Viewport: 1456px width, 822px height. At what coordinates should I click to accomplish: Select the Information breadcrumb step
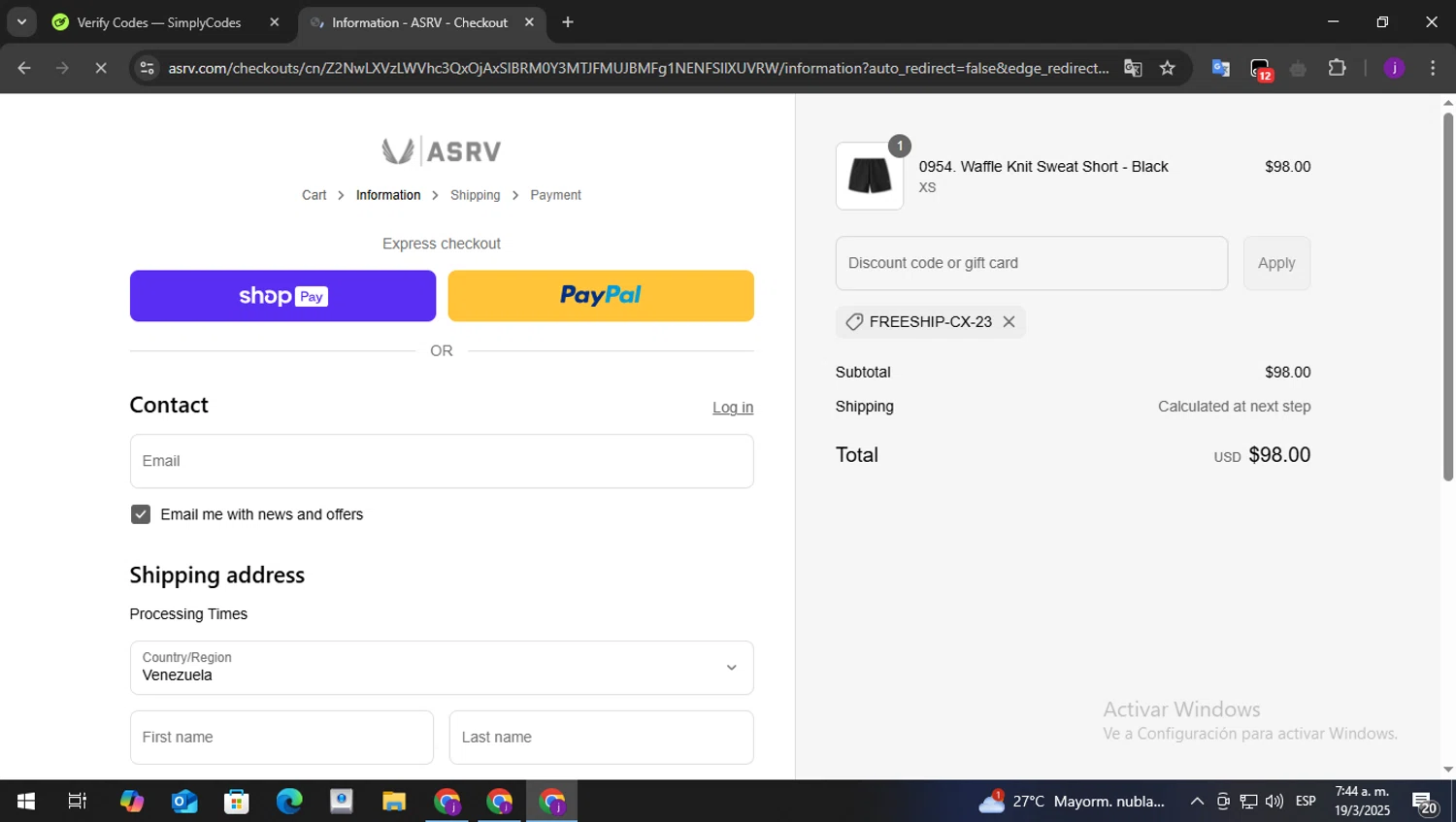click(388, 195)
